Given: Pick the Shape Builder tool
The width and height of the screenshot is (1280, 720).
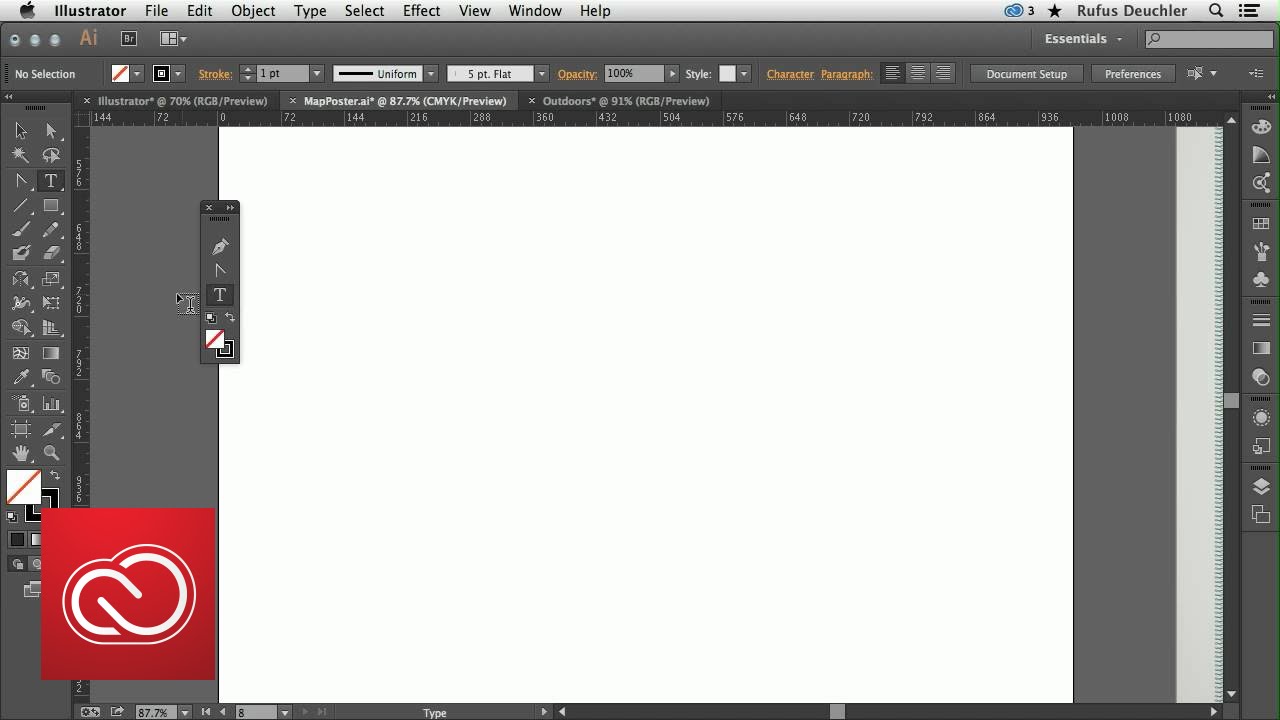Looking at the screenshot, I should coord(21,328).
